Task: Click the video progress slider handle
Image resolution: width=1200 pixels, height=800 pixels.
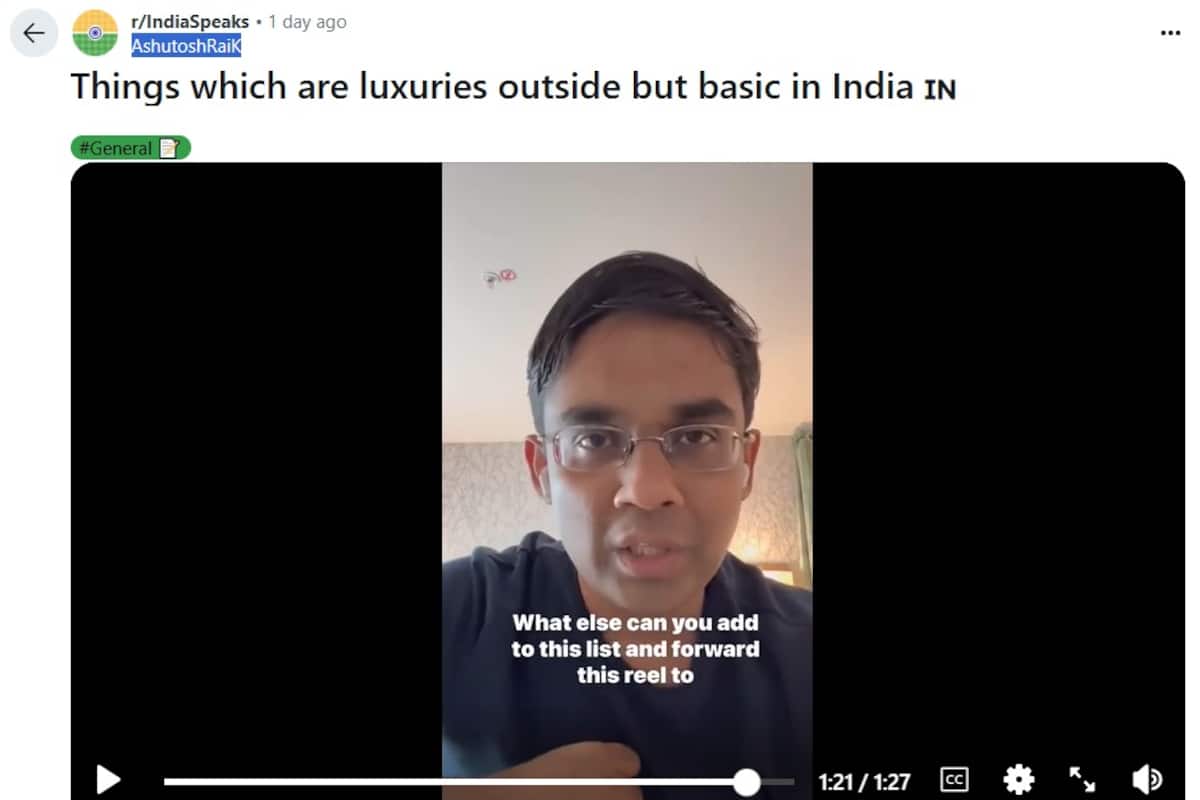Action: coord(747,782)
